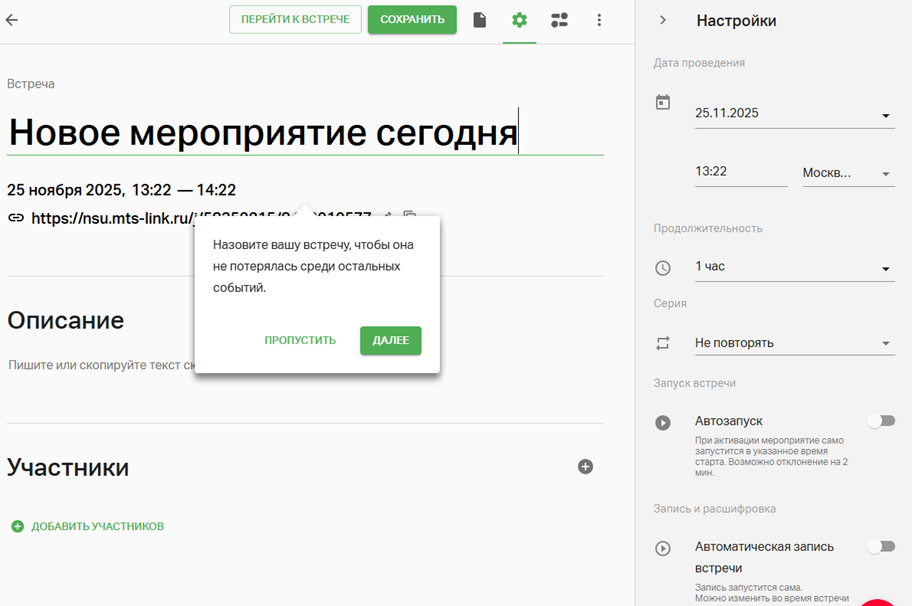The height and width of the screenshot is (606, 912).
Task: Click the round plus icon beside Участники
Action: [x=586, y=466]
